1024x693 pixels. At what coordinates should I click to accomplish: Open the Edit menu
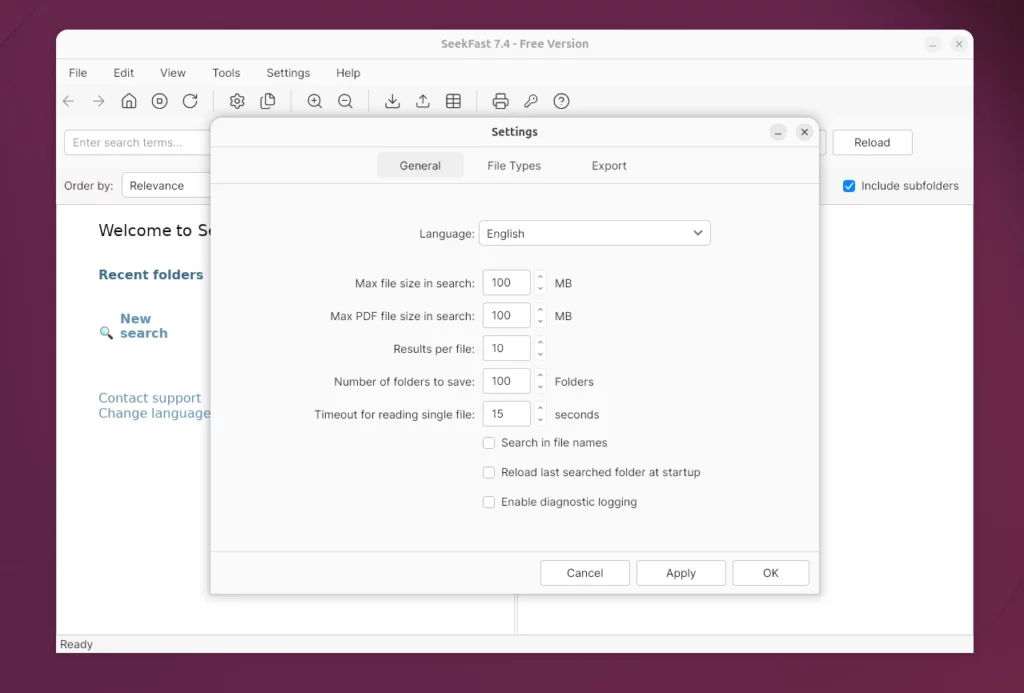[123, 73]
